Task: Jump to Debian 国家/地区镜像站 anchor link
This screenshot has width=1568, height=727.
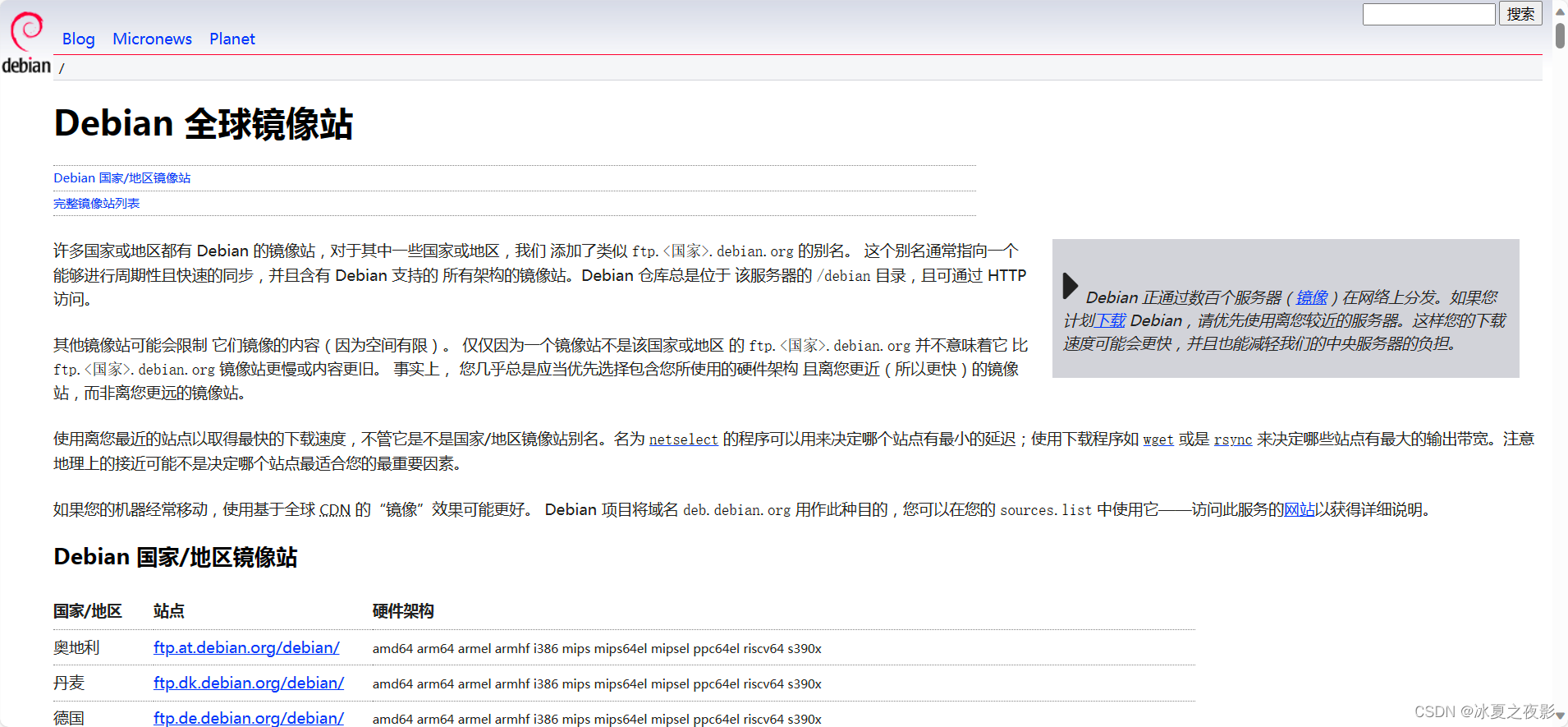Action: point(122,178)
